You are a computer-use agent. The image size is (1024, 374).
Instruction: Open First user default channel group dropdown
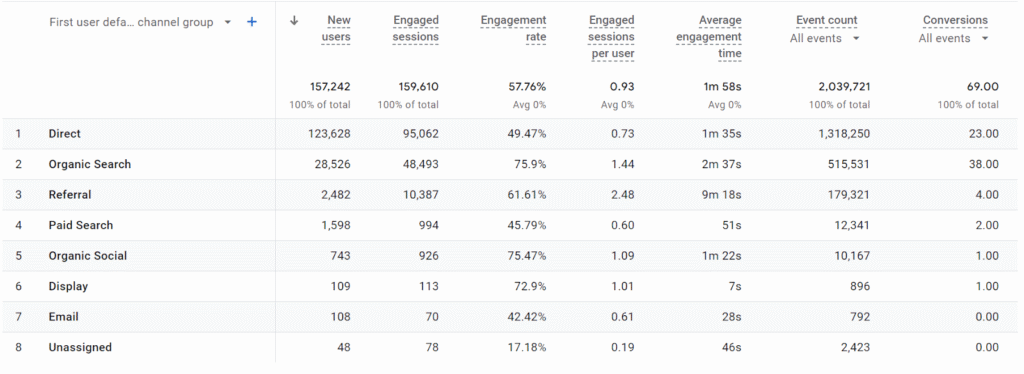pyautogui.click(x=140, y=22)
